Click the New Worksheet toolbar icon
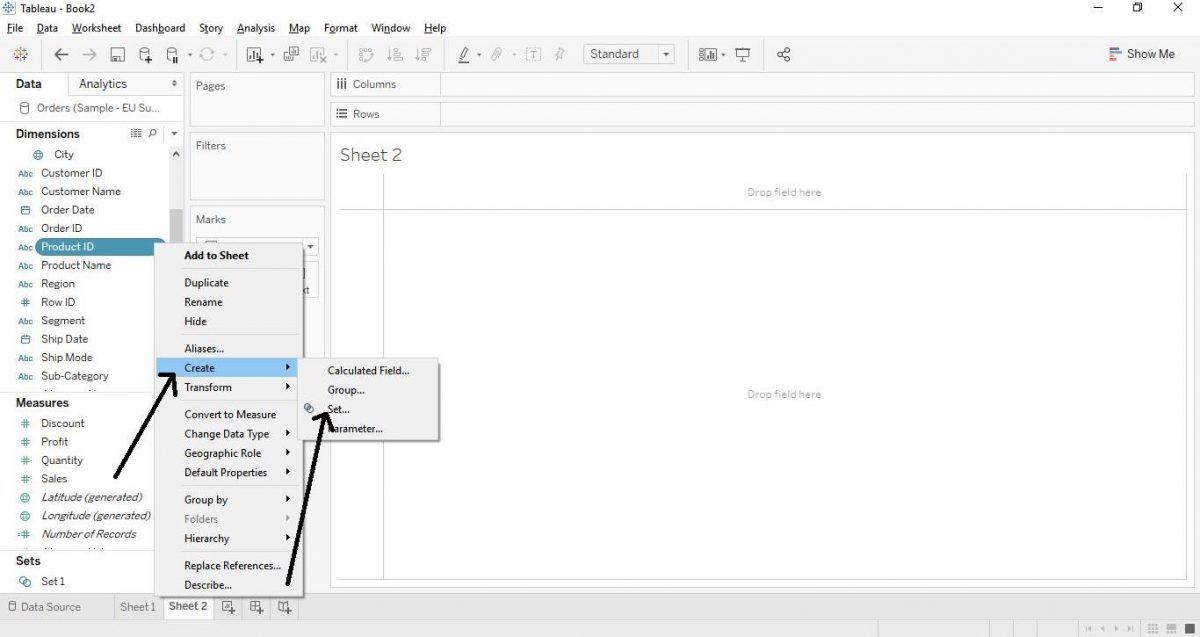Viewport: 1200px width, 637px height. tap(254, 55)
